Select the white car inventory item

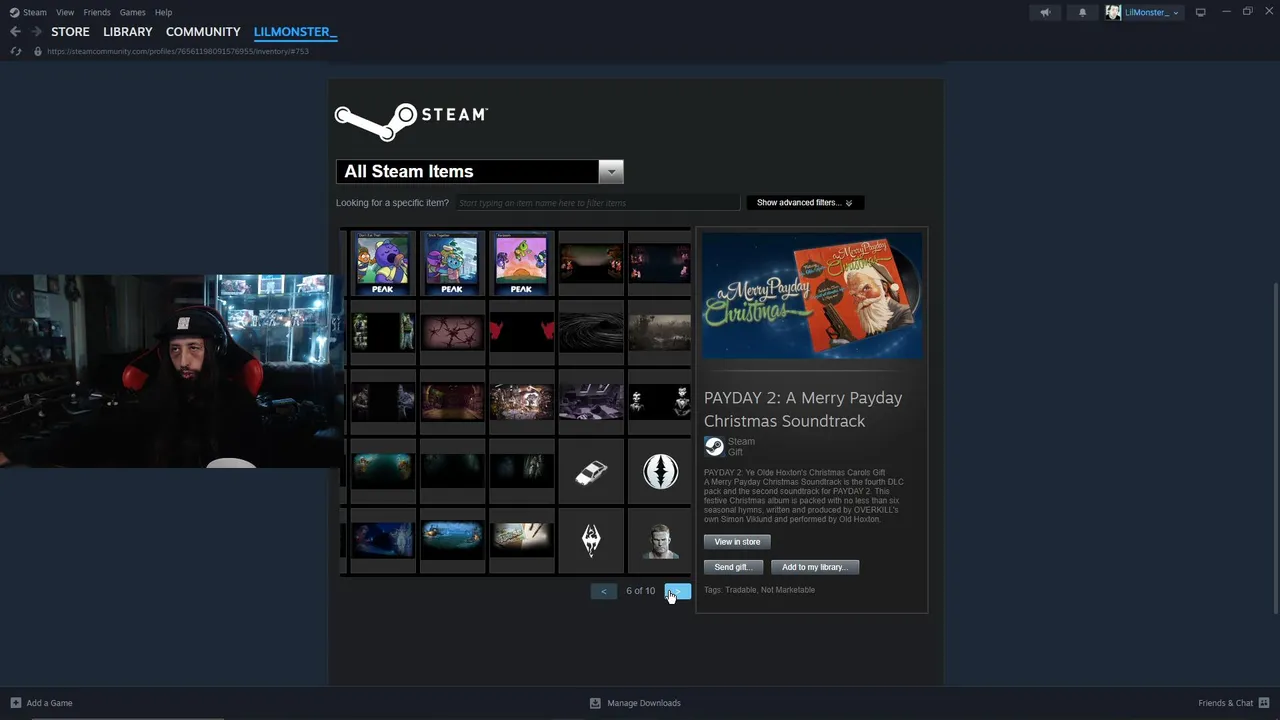pyautogui.click(x=591, y=471)
